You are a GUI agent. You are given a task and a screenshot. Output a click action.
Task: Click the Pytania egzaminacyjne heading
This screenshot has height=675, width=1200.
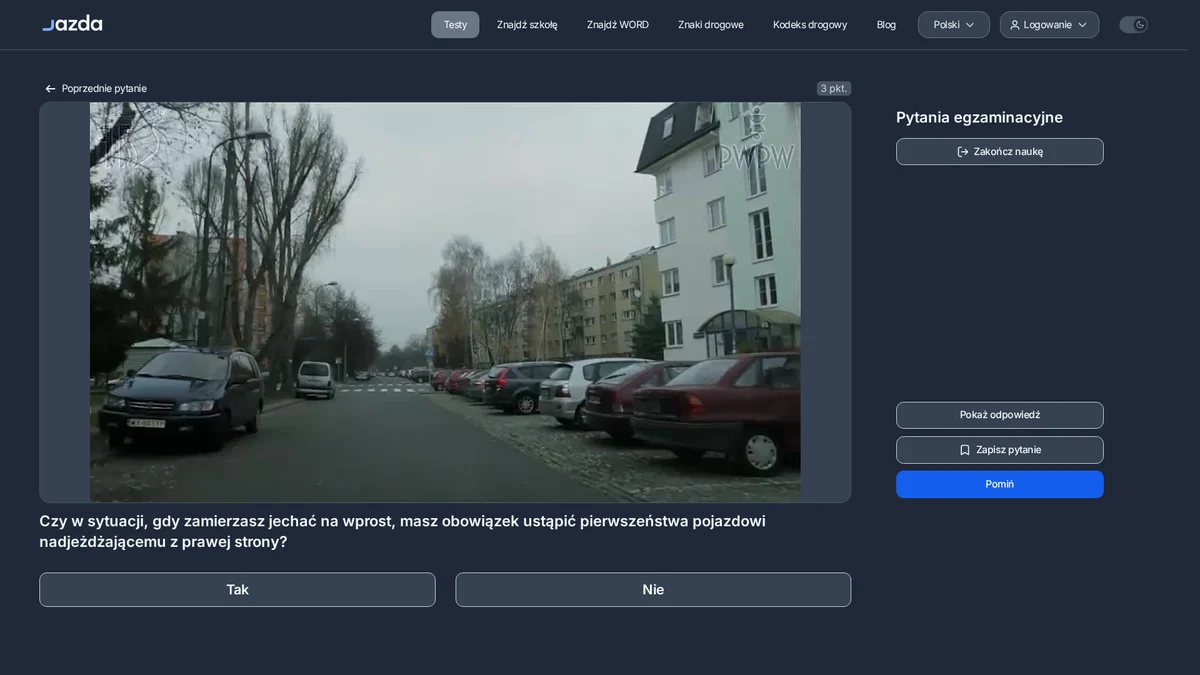(x=979, y=118)
